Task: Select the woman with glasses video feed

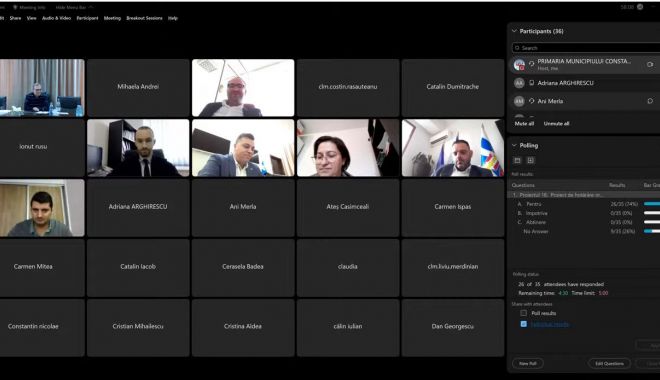Action: (x=348, y=148)
